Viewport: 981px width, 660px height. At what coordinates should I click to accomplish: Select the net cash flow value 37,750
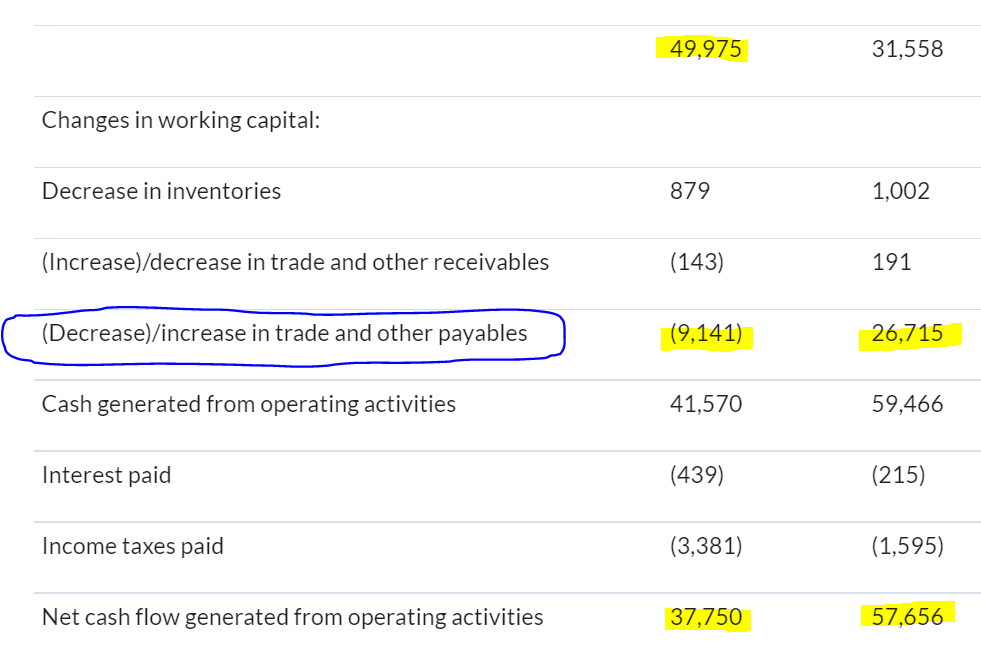pos(706,617)
